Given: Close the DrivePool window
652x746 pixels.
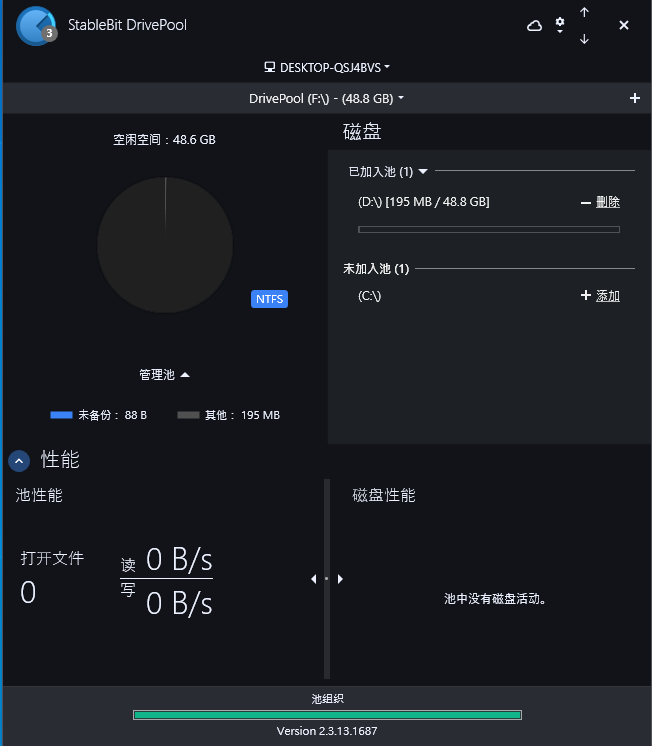Looking at the screenshot, I should [623, 25].
